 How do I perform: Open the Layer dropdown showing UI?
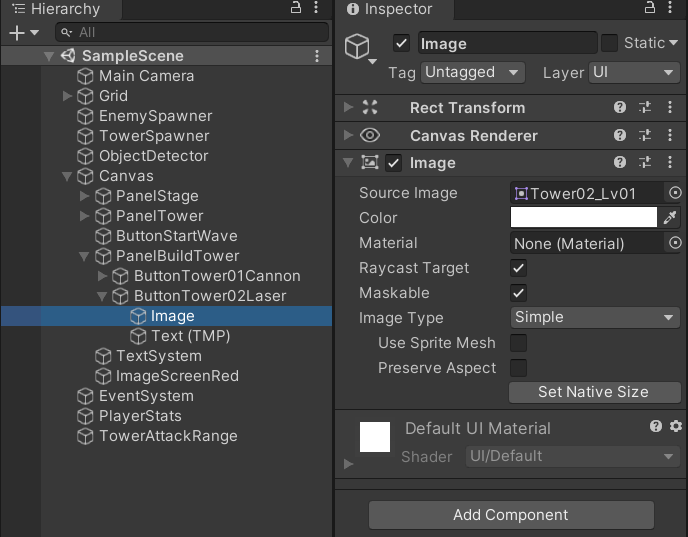634,73
